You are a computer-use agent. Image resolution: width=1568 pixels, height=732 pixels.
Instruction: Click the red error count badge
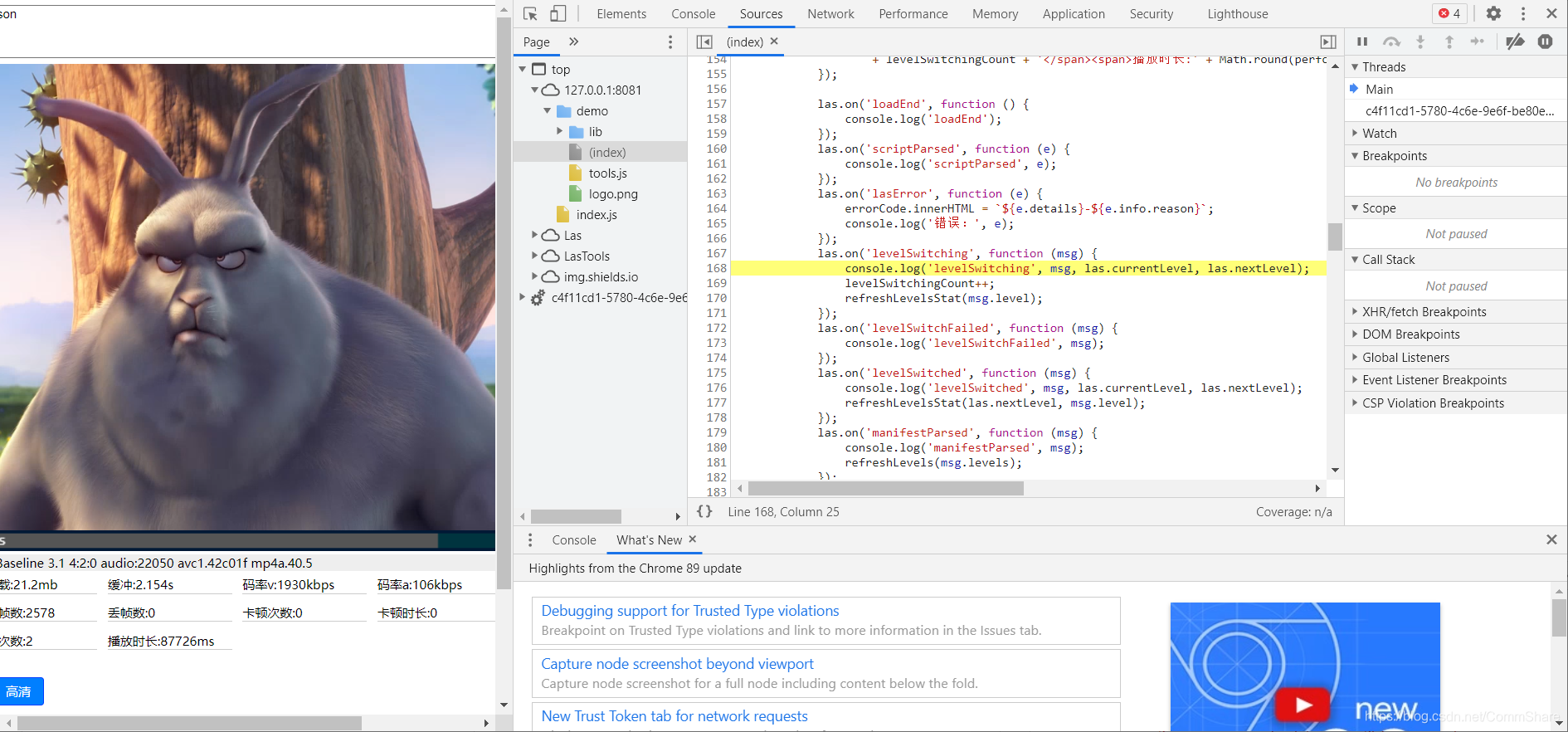coord(1449,13)
